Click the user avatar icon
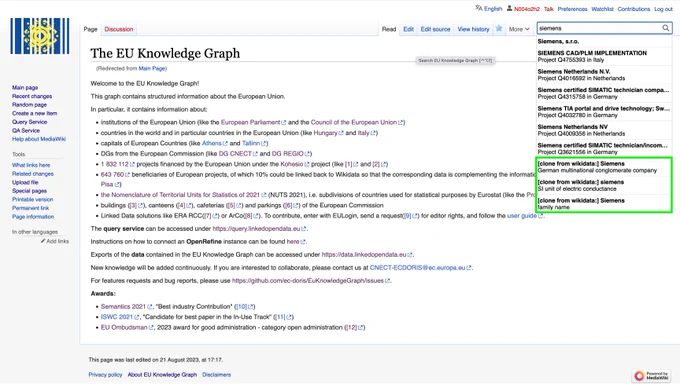This screenshot has height=384, width=680. 510,8
